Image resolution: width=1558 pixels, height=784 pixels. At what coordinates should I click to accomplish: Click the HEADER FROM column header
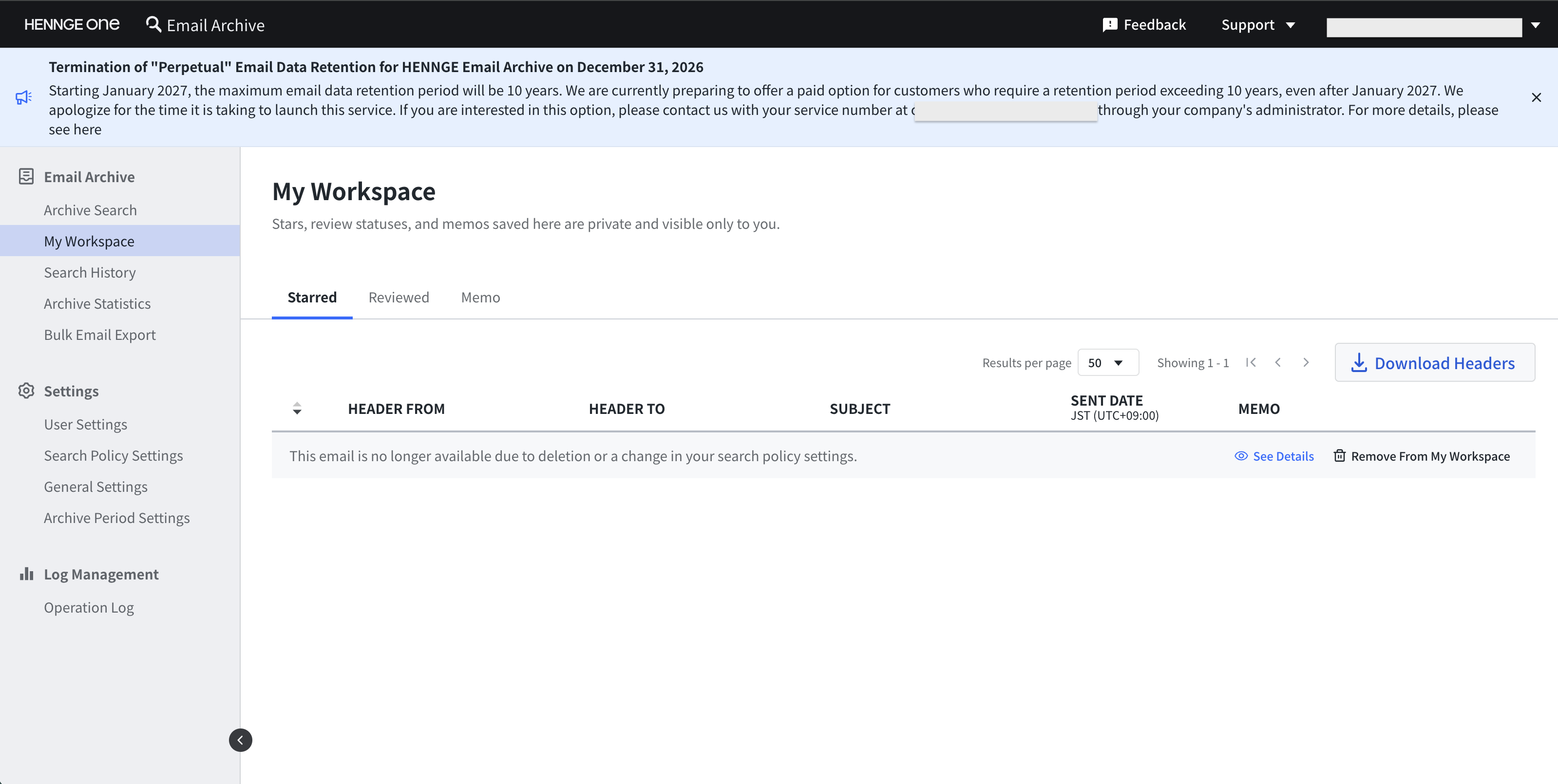396,409
